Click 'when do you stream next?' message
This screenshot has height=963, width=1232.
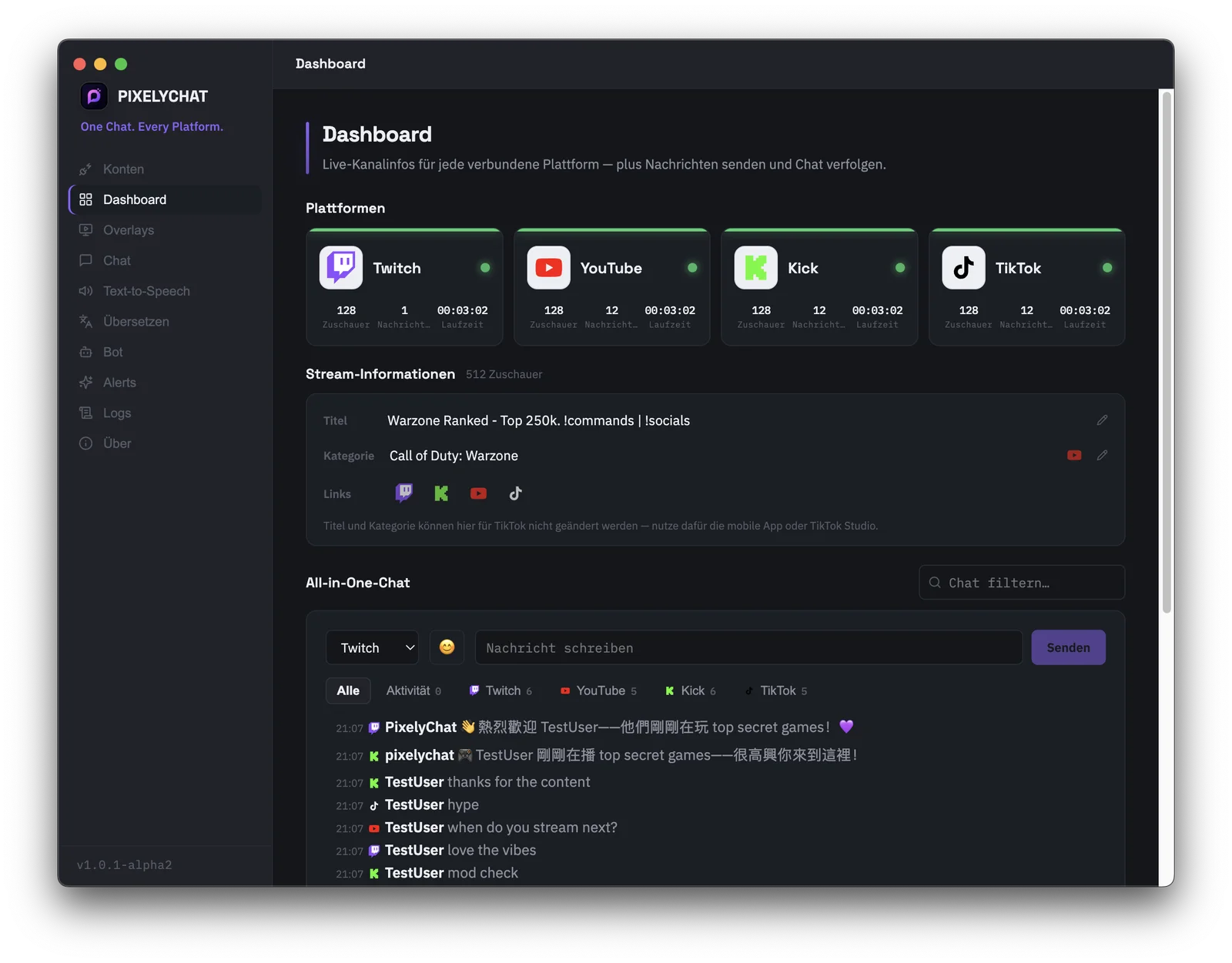(x=533, y=828)
